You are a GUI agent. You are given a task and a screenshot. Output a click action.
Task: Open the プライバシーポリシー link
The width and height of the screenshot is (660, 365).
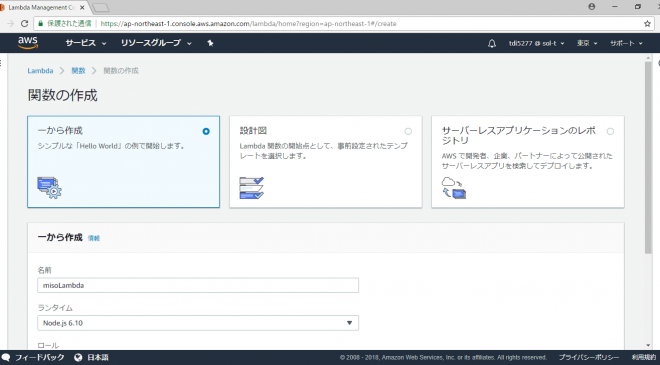[588, 357]
